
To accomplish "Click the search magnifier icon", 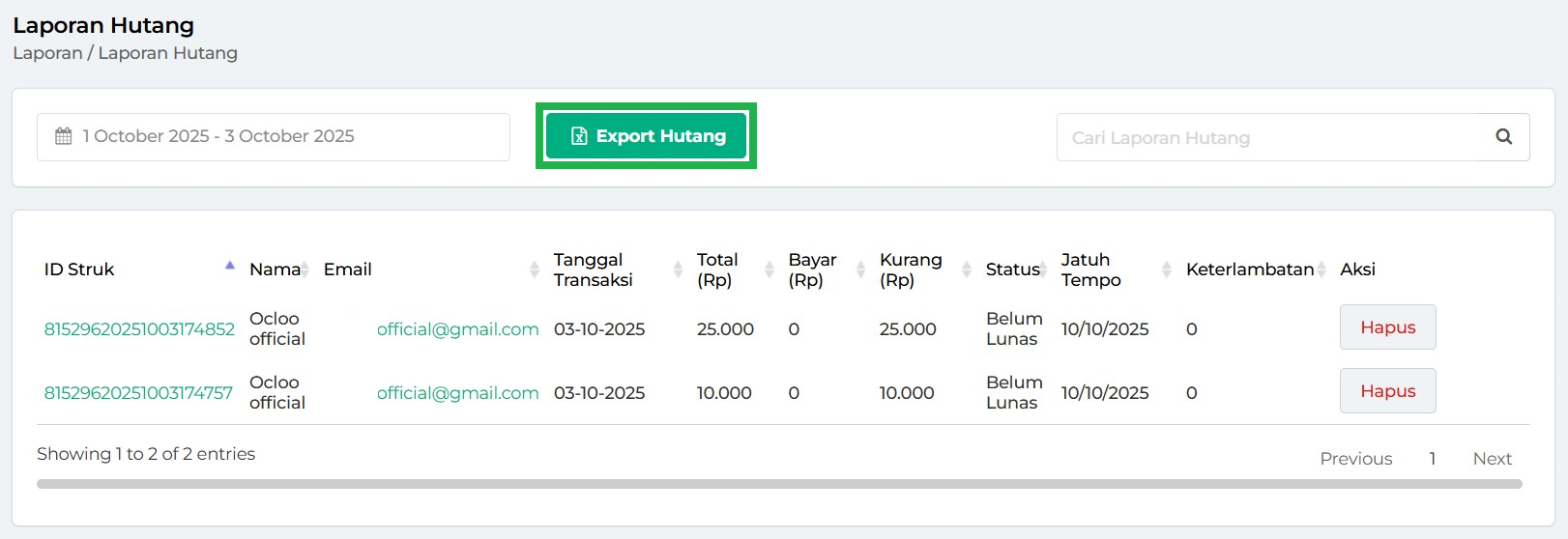I will click(x=1503, y=137).
